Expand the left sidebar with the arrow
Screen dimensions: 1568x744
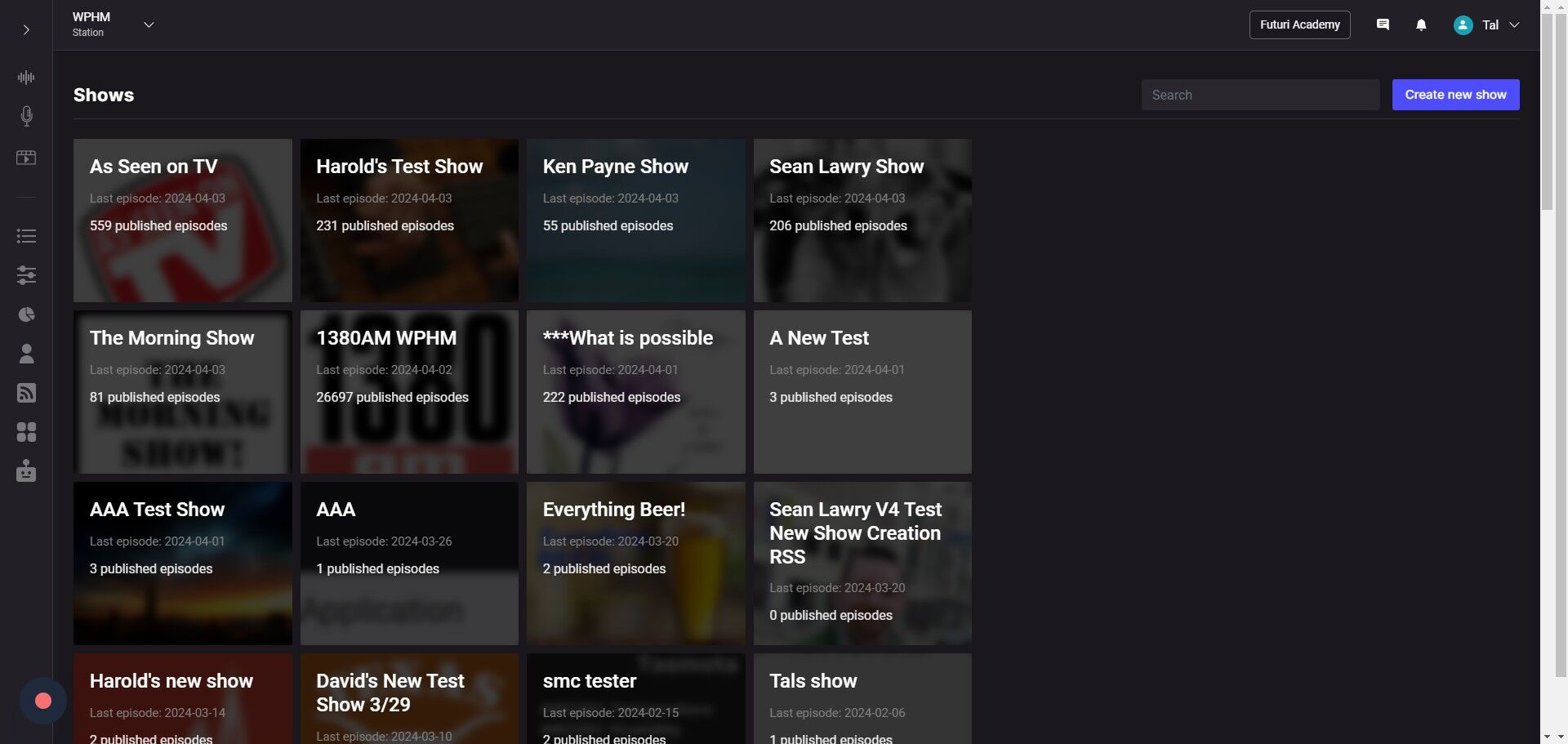[x=26, y=30]
